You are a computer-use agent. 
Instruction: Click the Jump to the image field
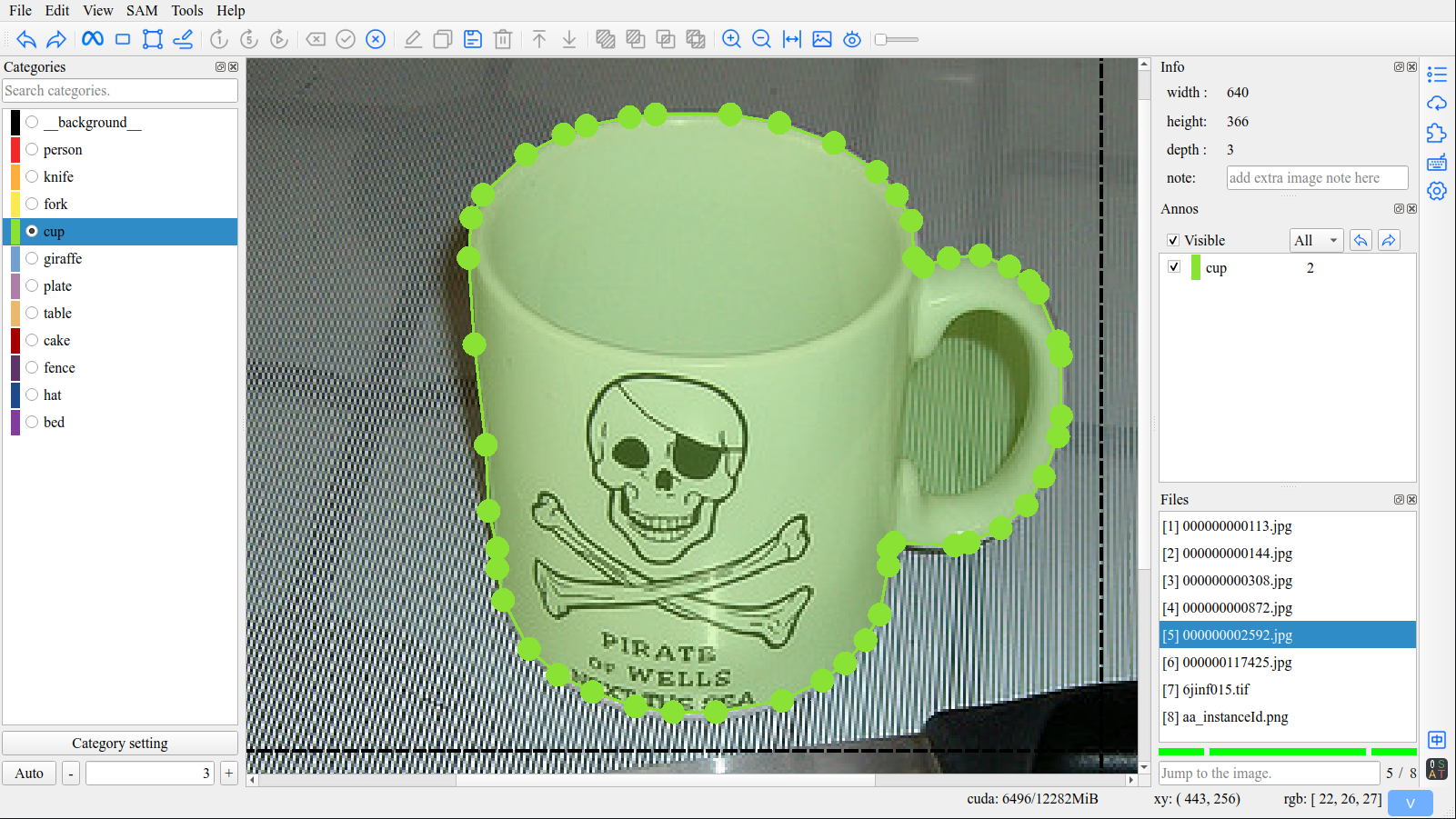[x=1270, y=774]
